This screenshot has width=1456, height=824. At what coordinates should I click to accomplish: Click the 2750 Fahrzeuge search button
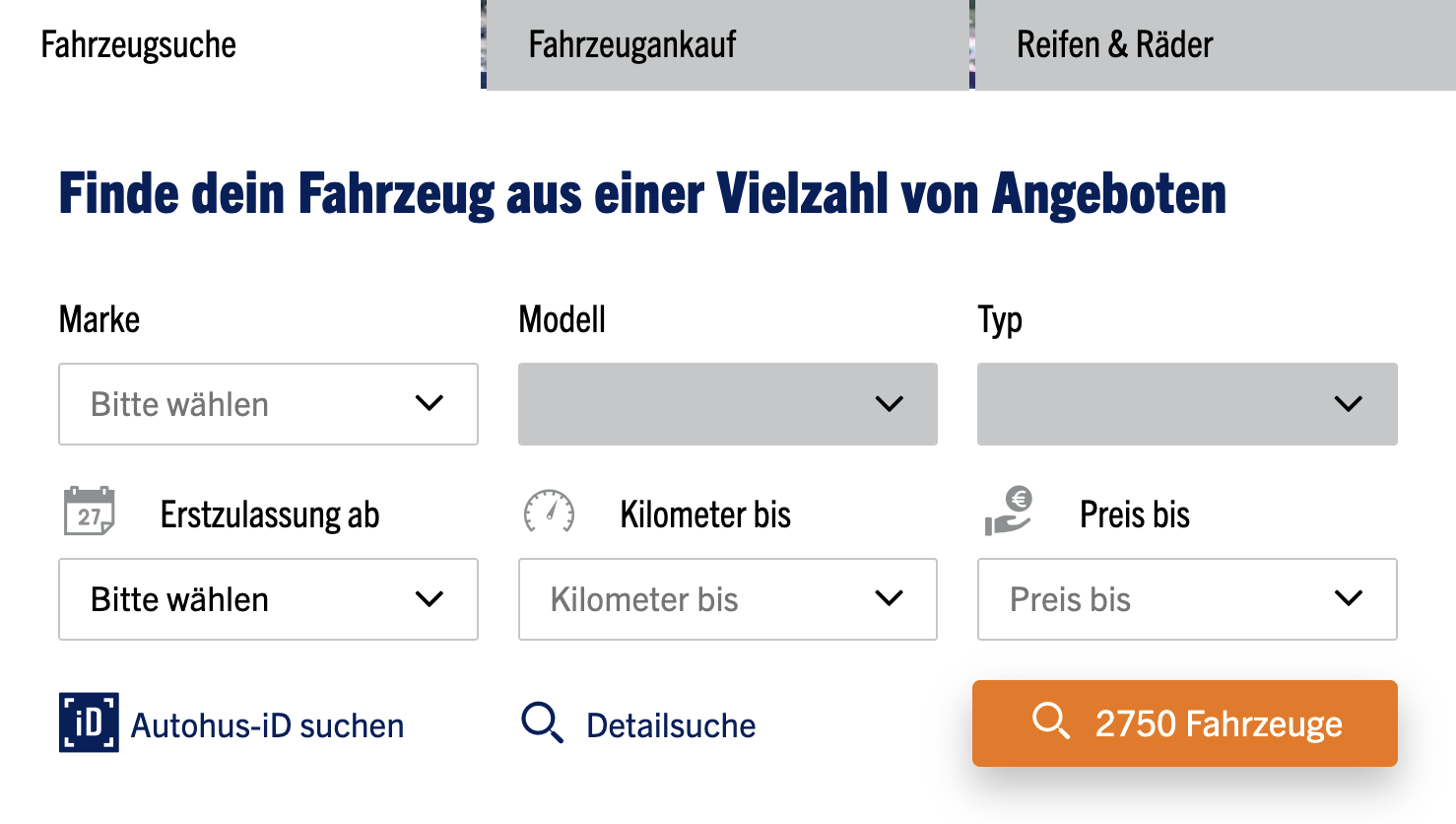[1184, 723]
